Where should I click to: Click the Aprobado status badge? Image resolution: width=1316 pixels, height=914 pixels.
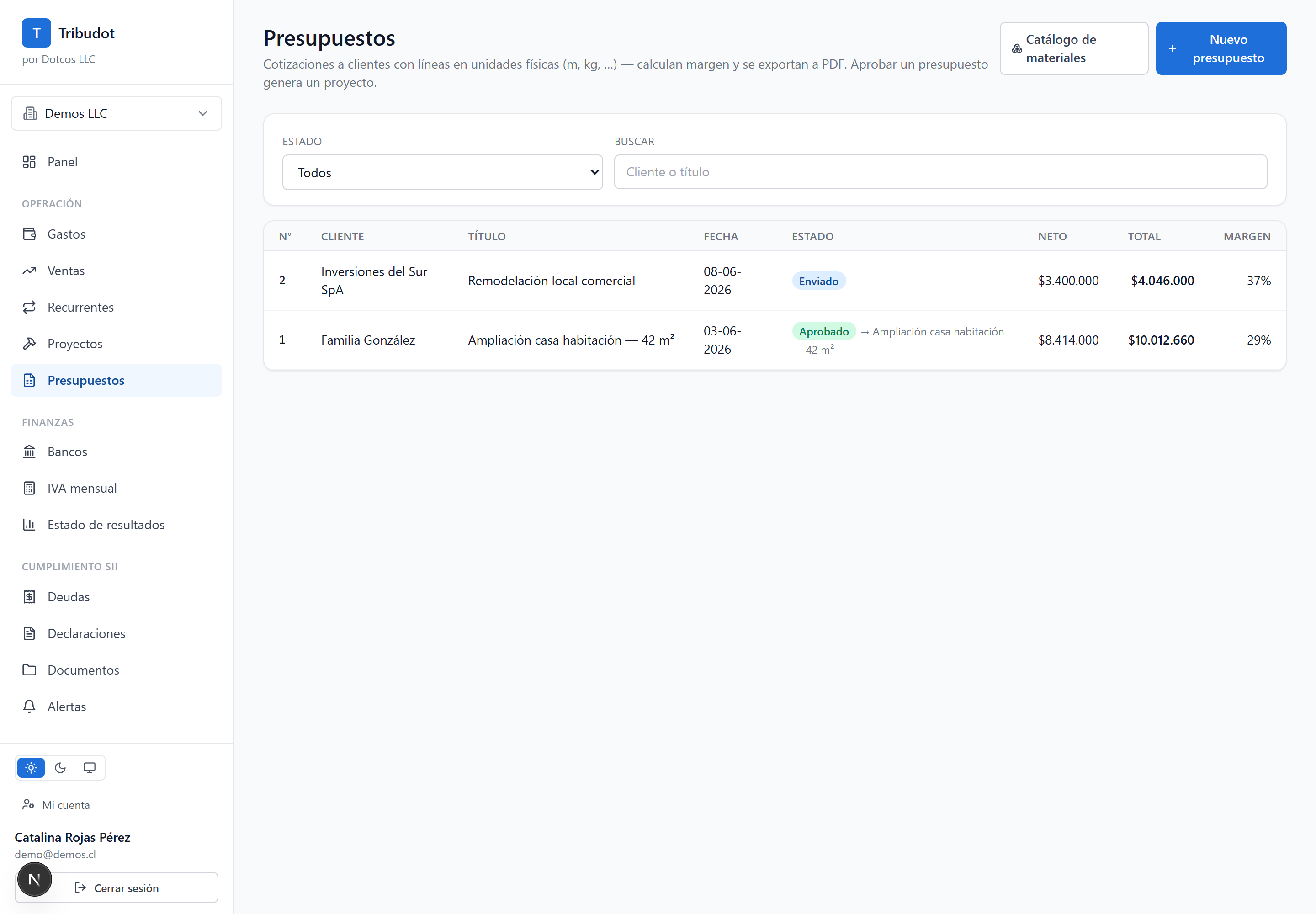pos(824,332)
